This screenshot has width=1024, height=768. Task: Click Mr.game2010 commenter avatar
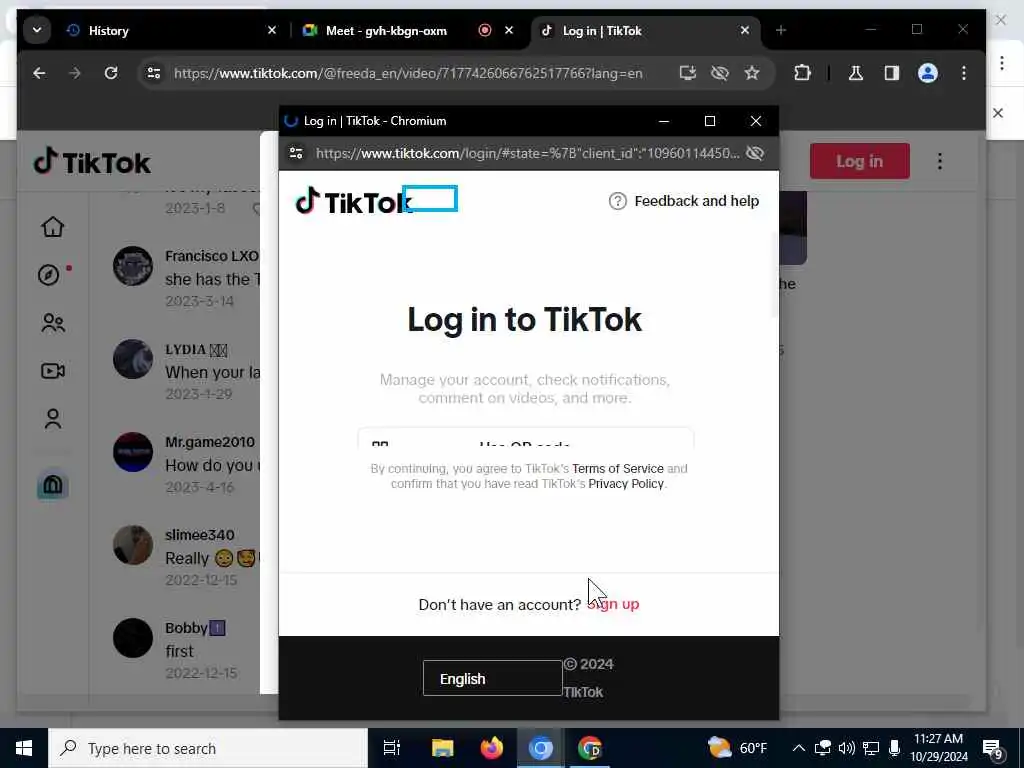point(133,452)
